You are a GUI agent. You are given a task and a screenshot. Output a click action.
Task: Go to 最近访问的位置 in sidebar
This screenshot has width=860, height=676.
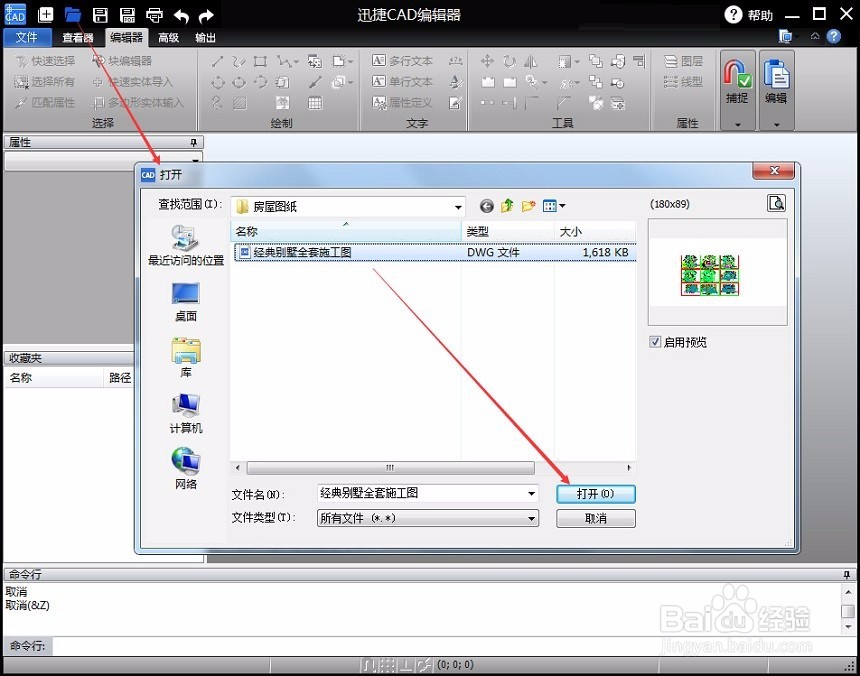click(x=185, y=245)
